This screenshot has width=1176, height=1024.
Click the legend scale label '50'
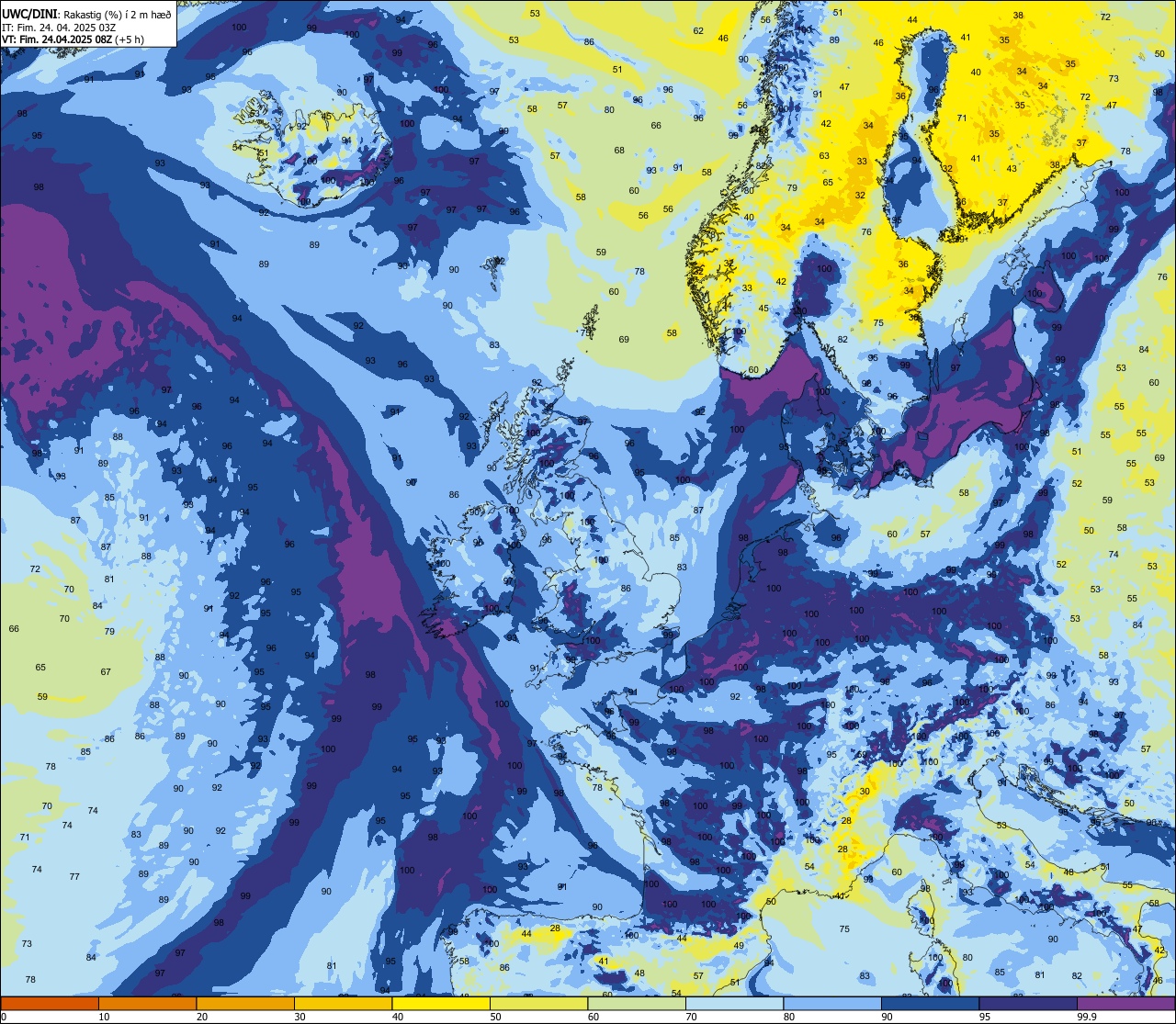tap(496, 1017)
